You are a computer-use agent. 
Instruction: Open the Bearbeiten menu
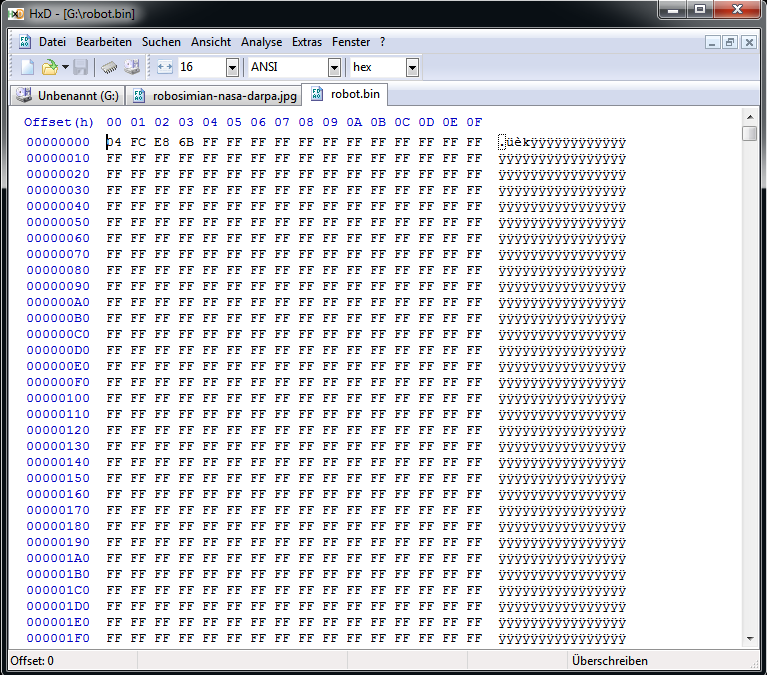pyautogui.click(x=104, y=42)
